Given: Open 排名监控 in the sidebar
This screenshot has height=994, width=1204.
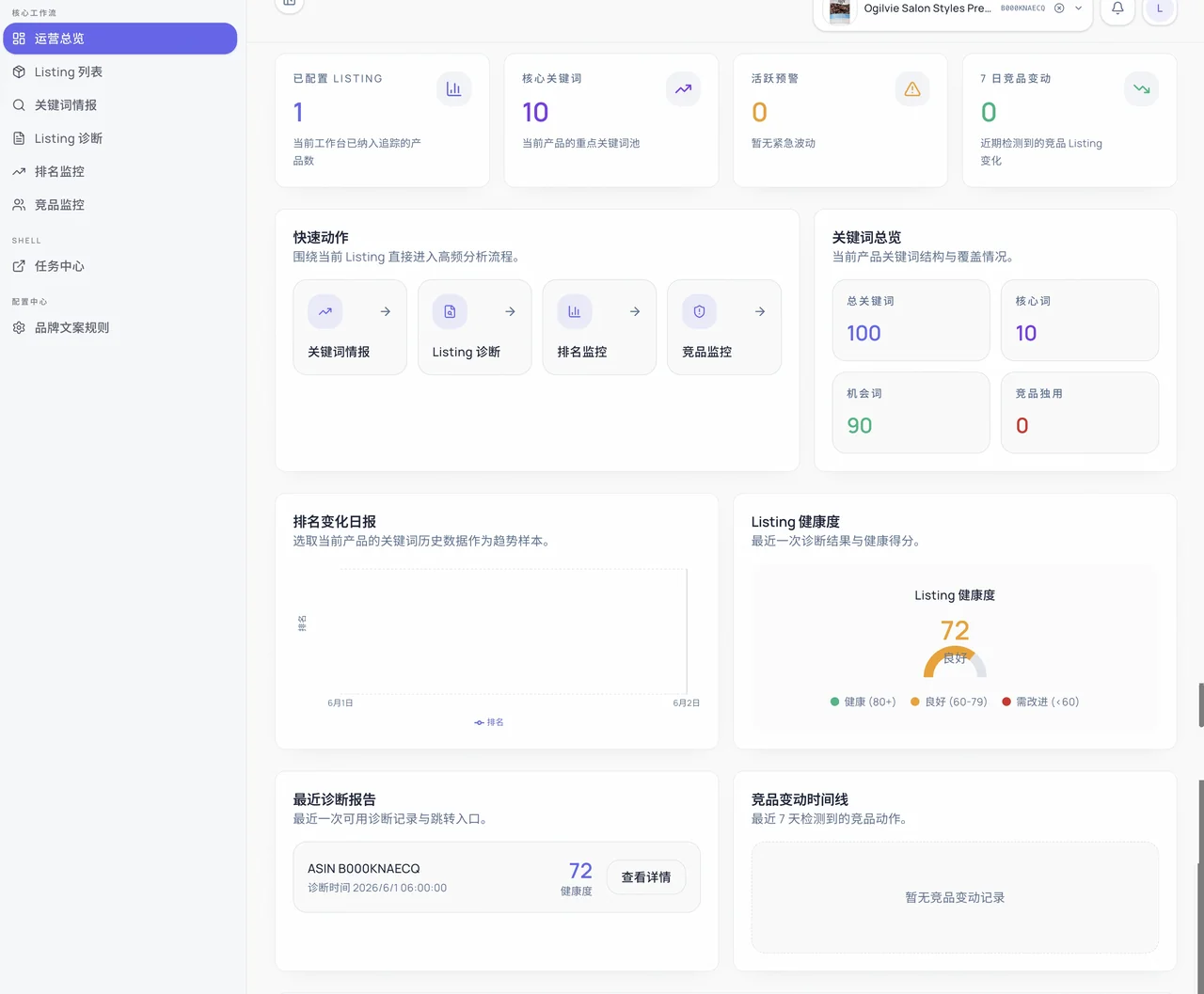Looking at the screenshot, I should [x=120, y=171].
